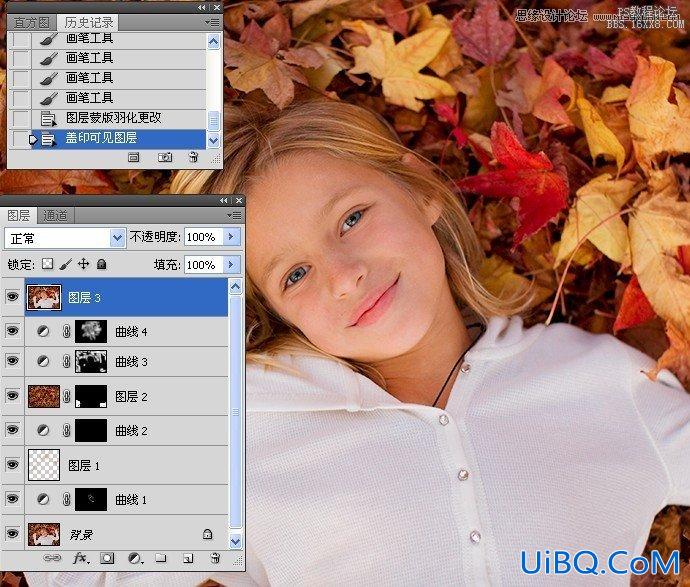Select 曲线 4 layer mask thumbnail
690x587 pixels.
[x=91, y=331]
